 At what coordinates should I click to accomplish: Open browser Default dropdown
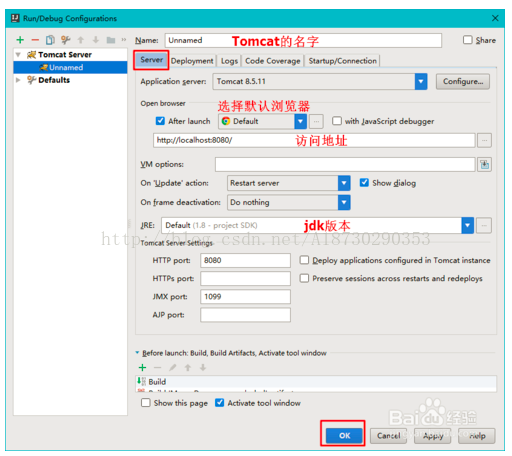(x=300, y=121)
